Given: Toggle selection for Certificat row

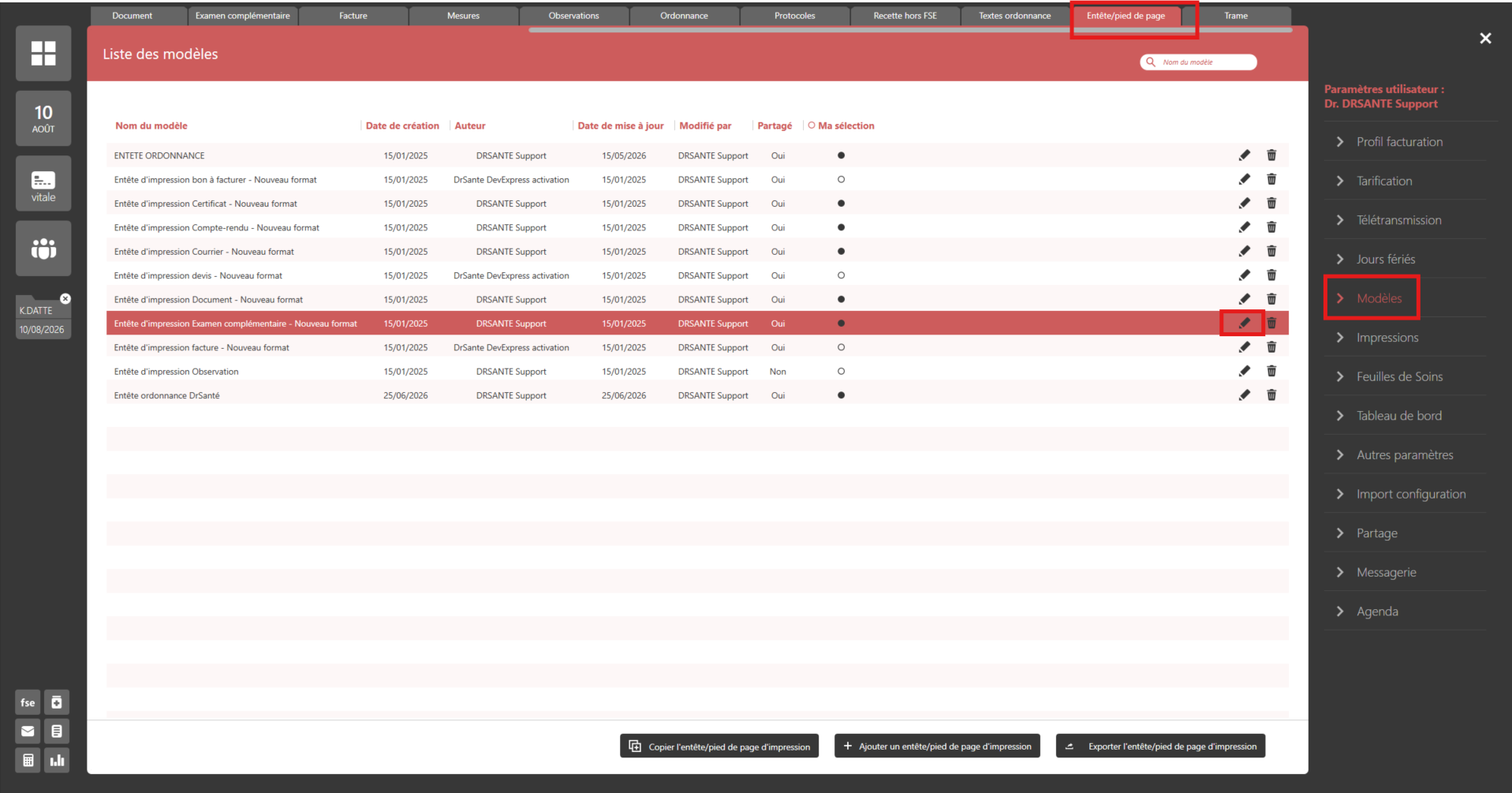Looking at the screenshot, I should pyautogui.click(x=841, y=204).
